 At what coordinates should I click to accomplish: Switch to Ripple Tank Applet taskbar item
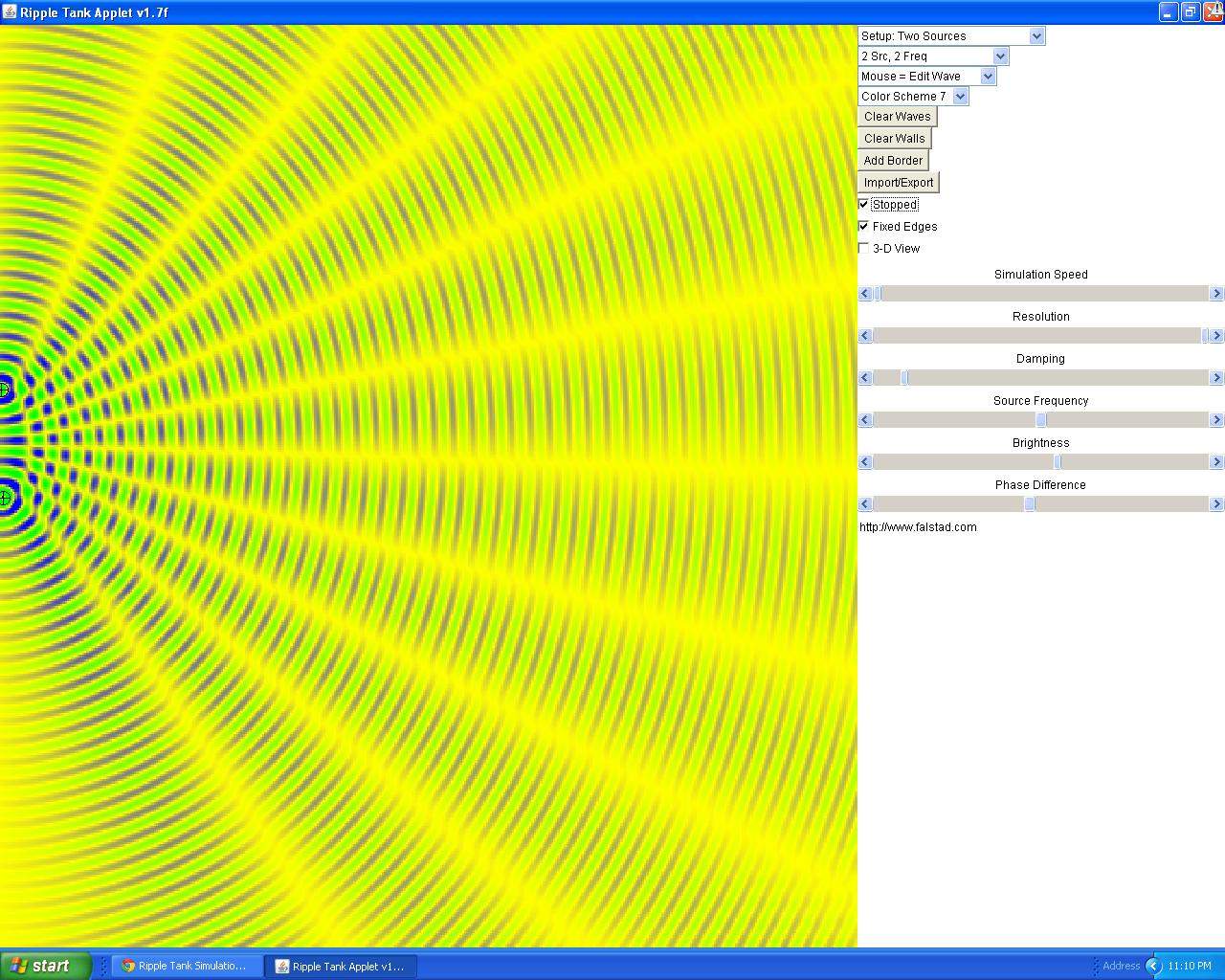[x=341, y=967]
